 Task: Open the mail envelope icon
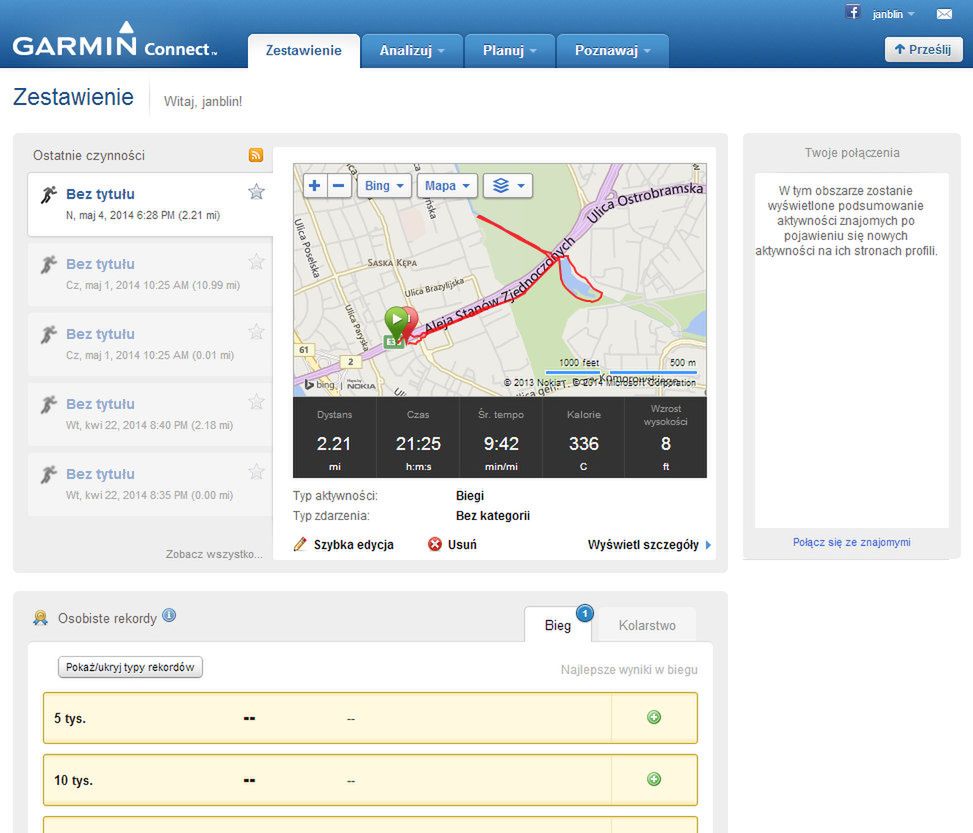click(x=944, y=14)
